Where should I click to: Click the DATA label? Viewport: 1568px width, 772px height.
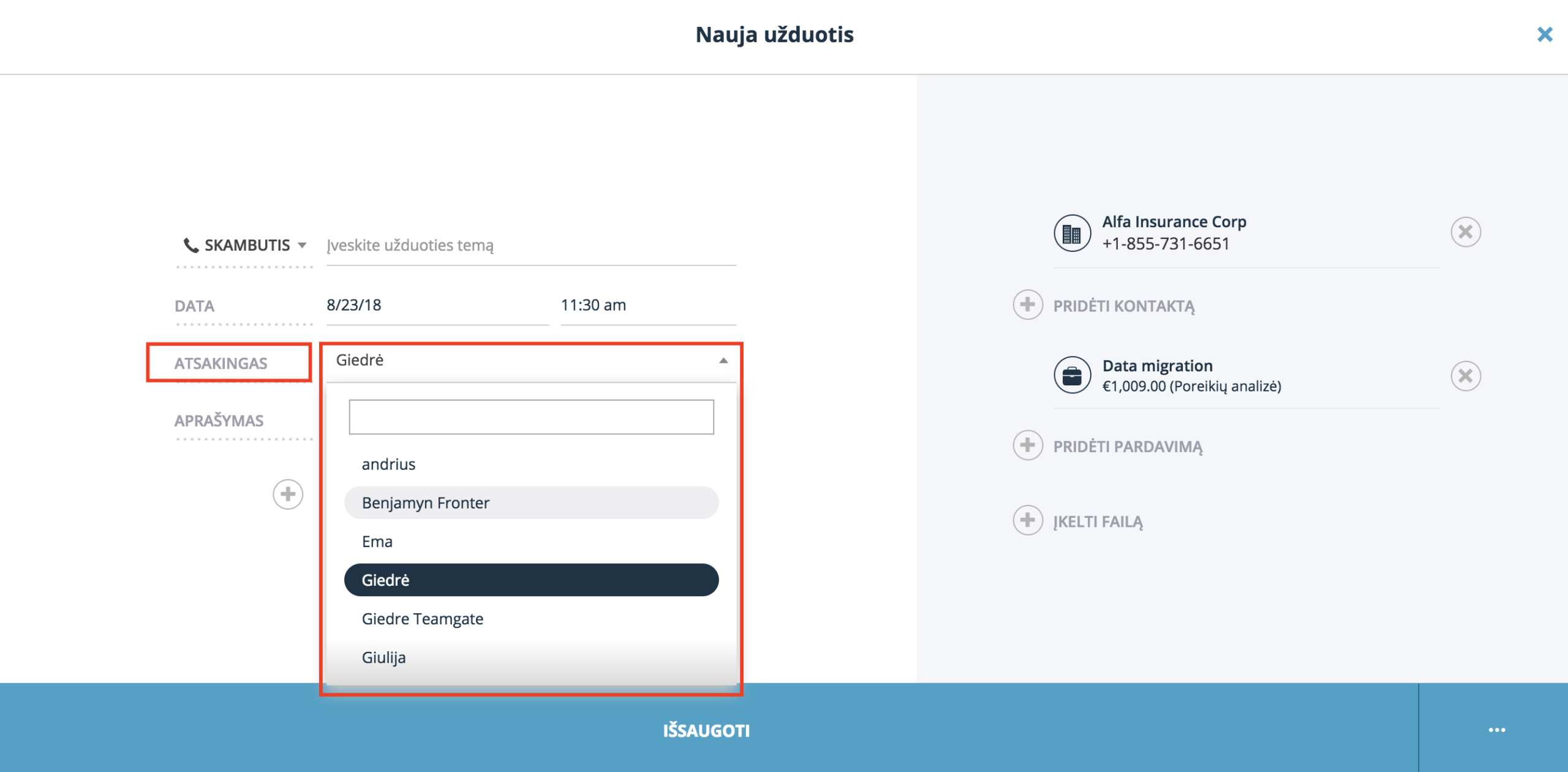click(x=194, y=306)
